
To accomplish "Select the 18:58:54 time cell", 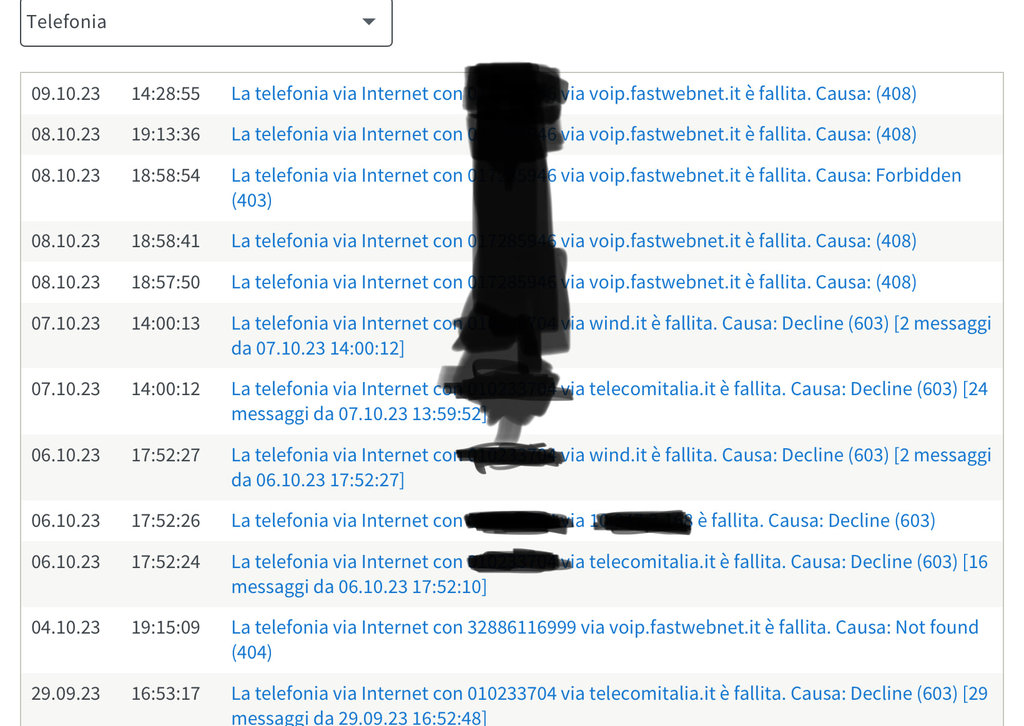I will 166,176.
